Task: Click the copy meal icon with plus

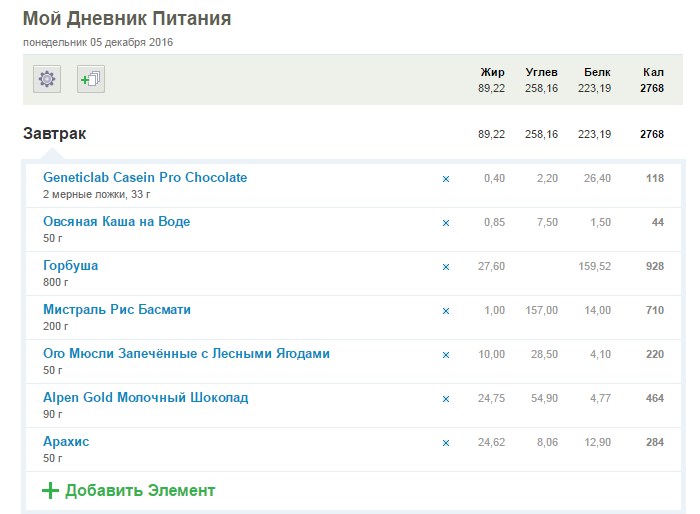Action: point(91,79)
